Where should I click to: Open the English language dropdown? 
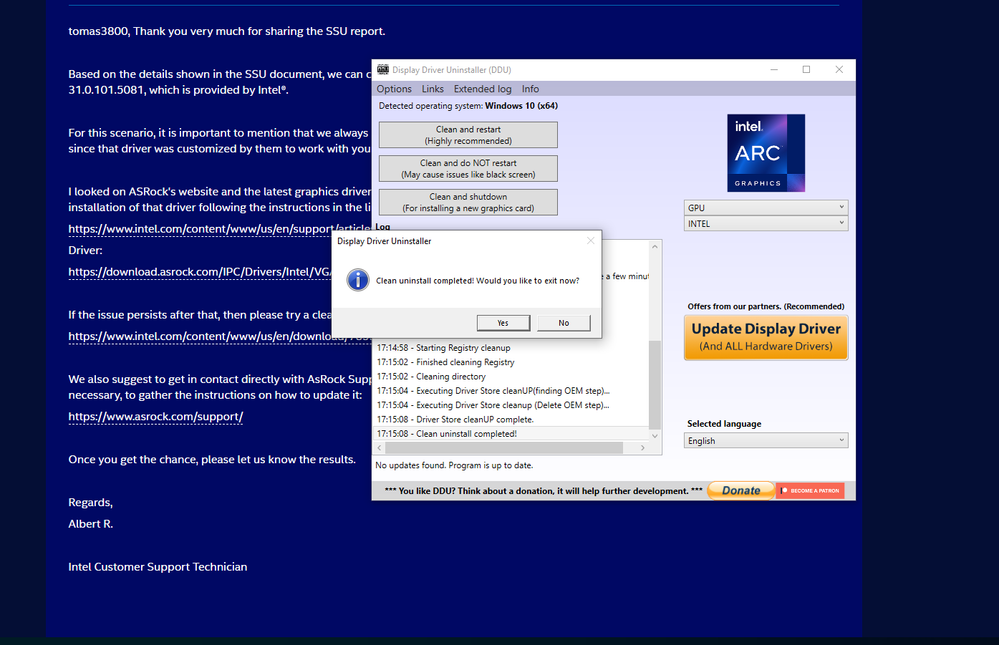766,440
